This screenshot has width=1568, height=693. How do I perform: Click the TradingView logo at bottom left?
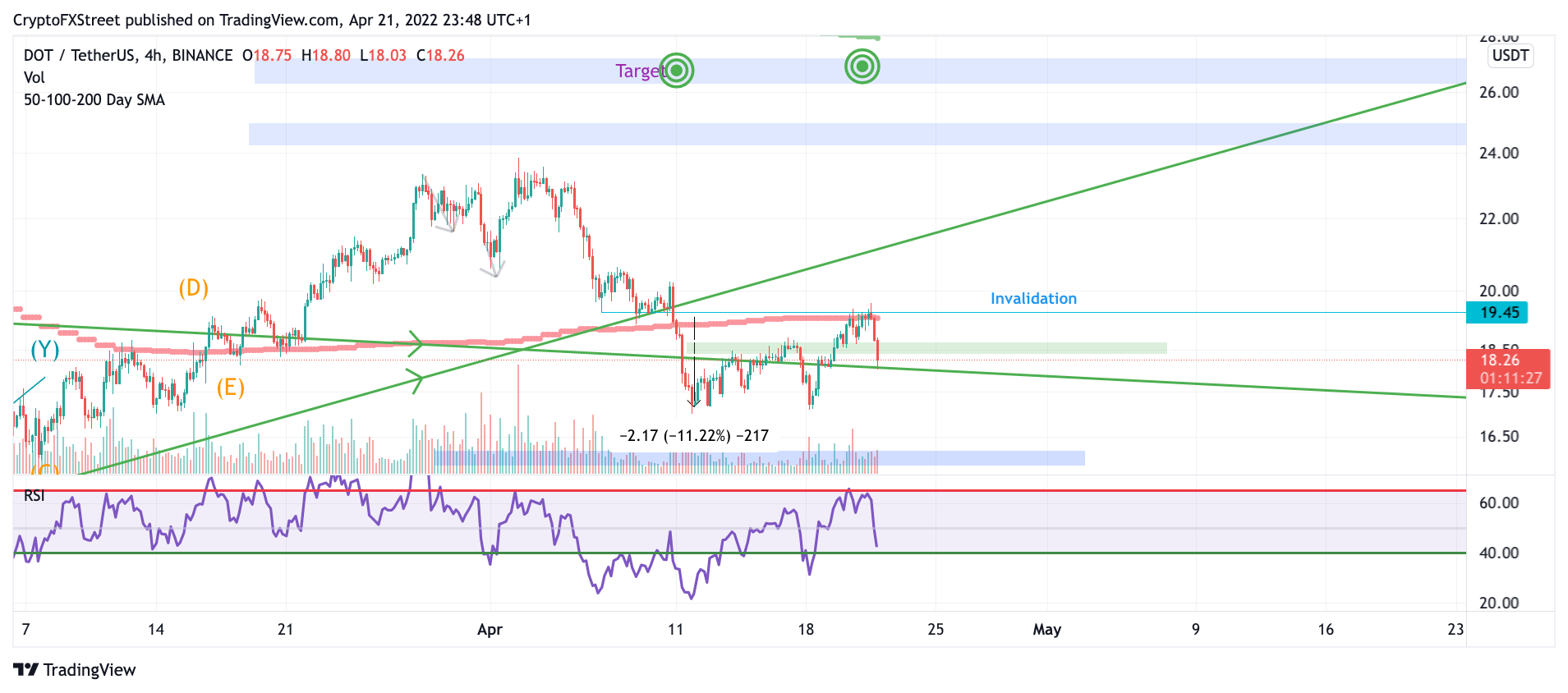[x=75, y=670]
